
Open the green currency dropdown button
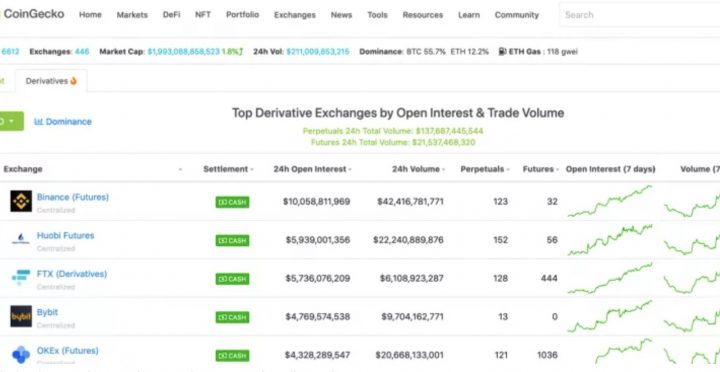click(11, 121)
